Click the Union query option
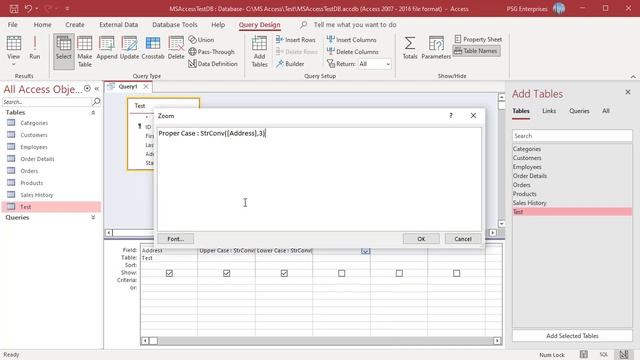Screen dimensions: 640x360 coord(201,40)
